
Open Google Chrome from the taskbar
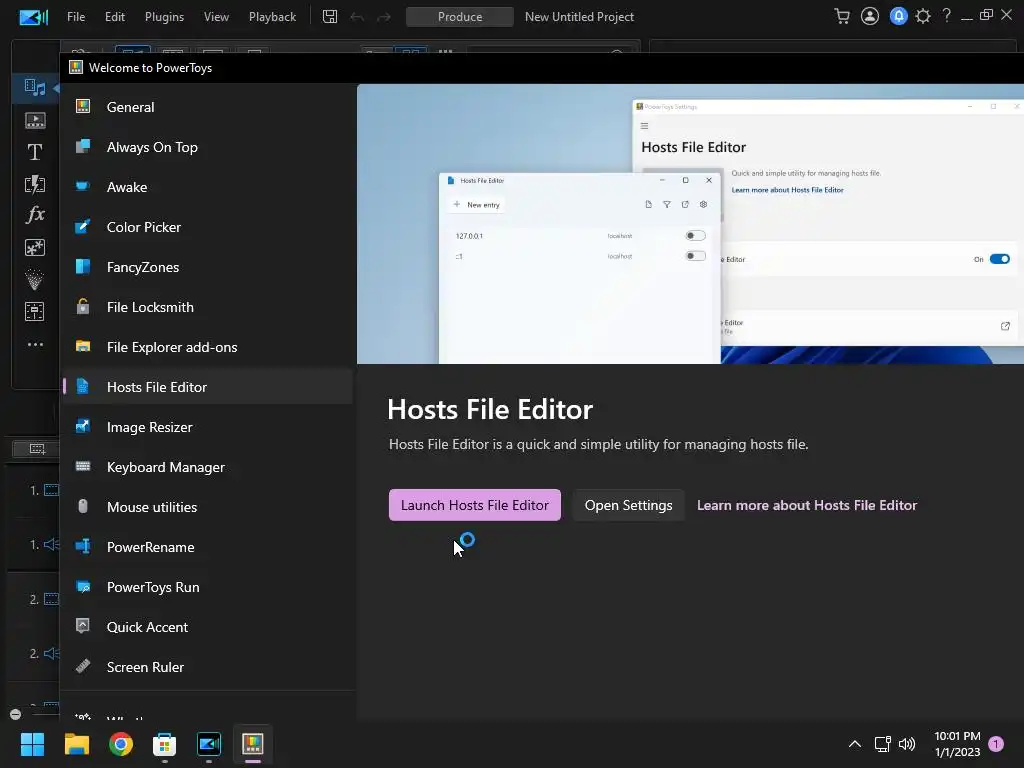121,744
